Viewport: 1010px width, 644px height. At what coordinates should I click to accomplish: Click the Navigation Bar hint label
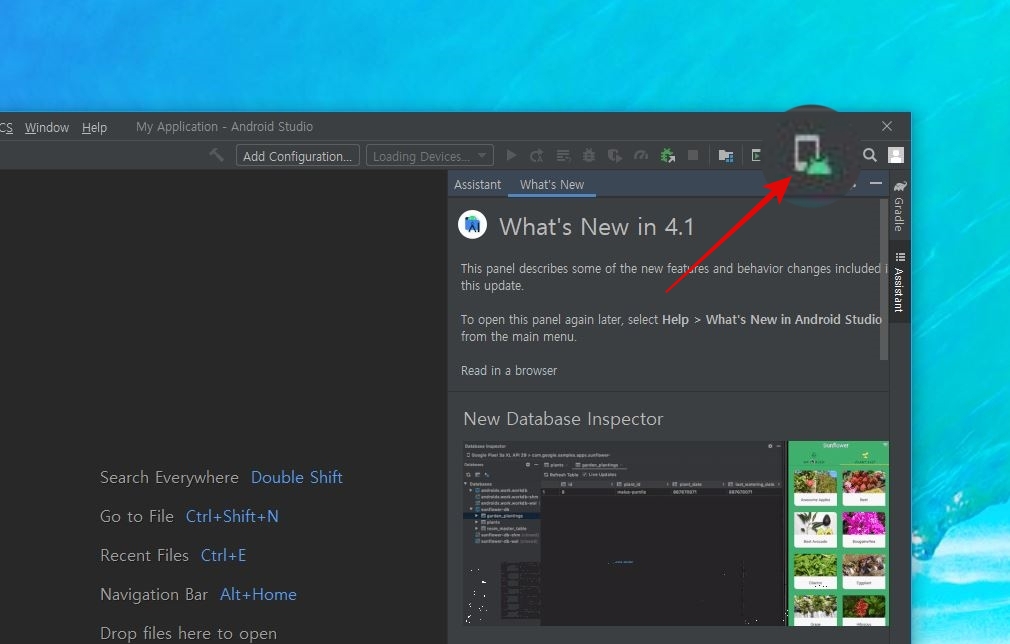pyautogui.click(x=154, y=594)
